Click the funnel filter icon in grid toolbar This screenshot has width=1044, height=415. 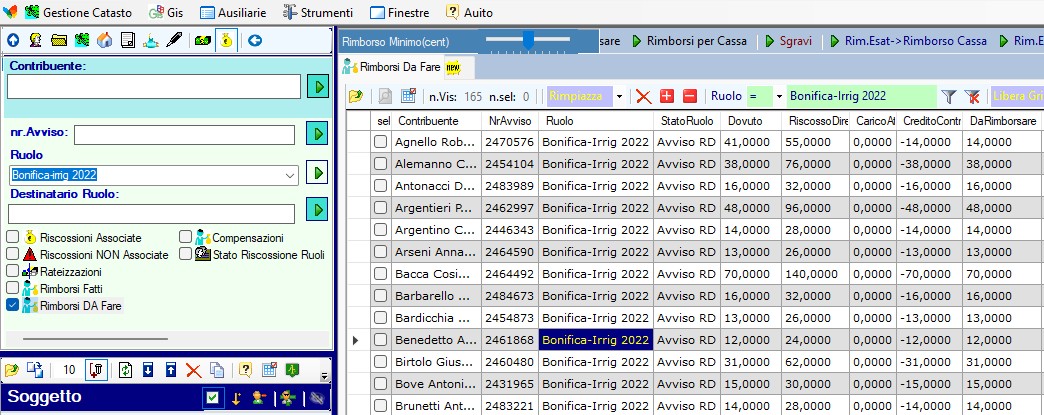tap(948, 96)
